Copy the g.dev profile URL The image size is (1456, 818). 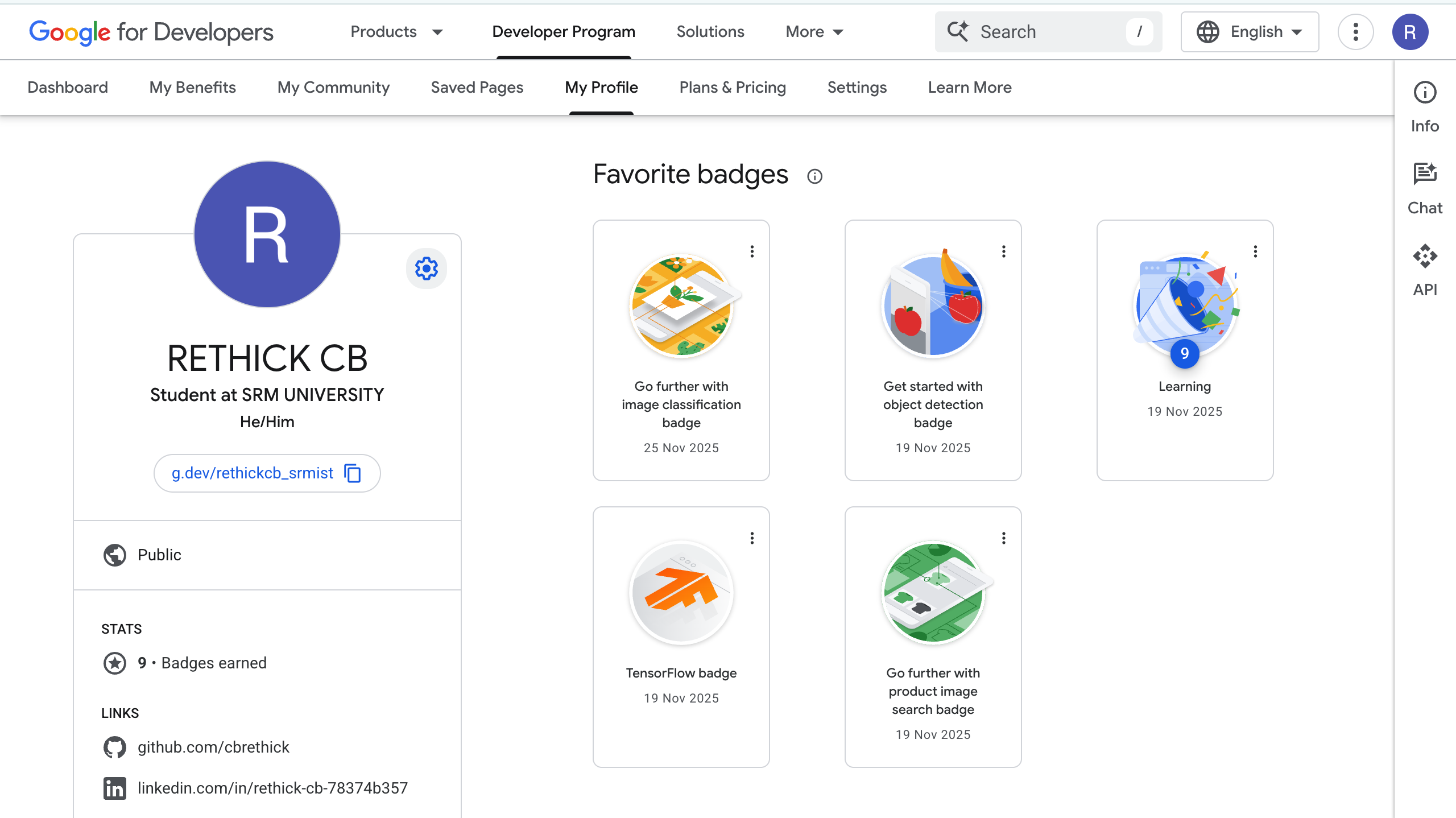(353, 473)
